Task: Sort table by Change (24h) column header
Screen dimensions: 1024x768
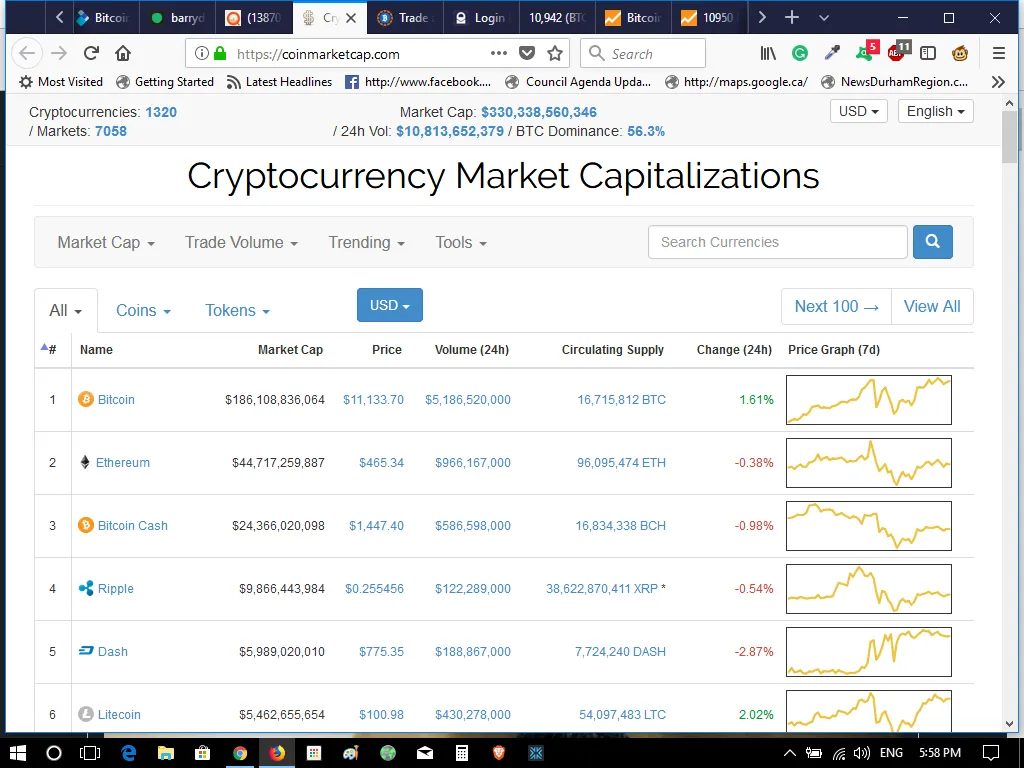Action: click(x=734, y=349)
